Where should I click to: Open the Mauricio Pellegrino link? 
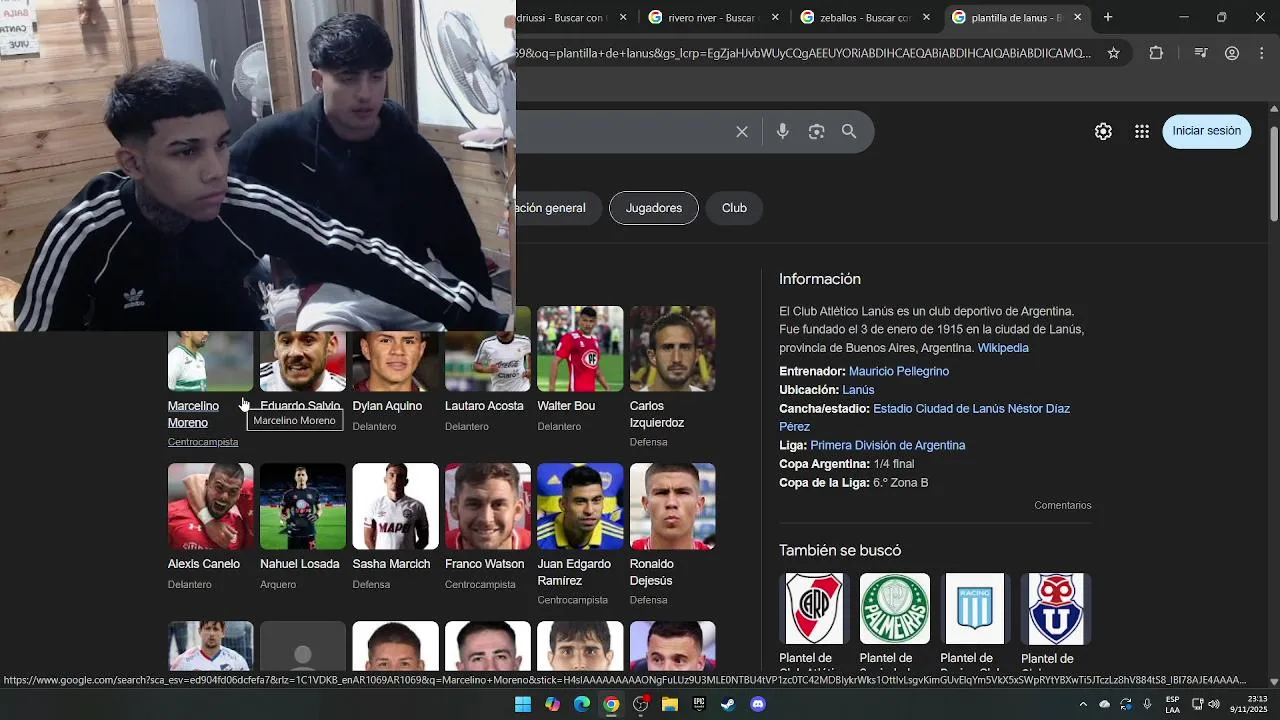(899, 371)
